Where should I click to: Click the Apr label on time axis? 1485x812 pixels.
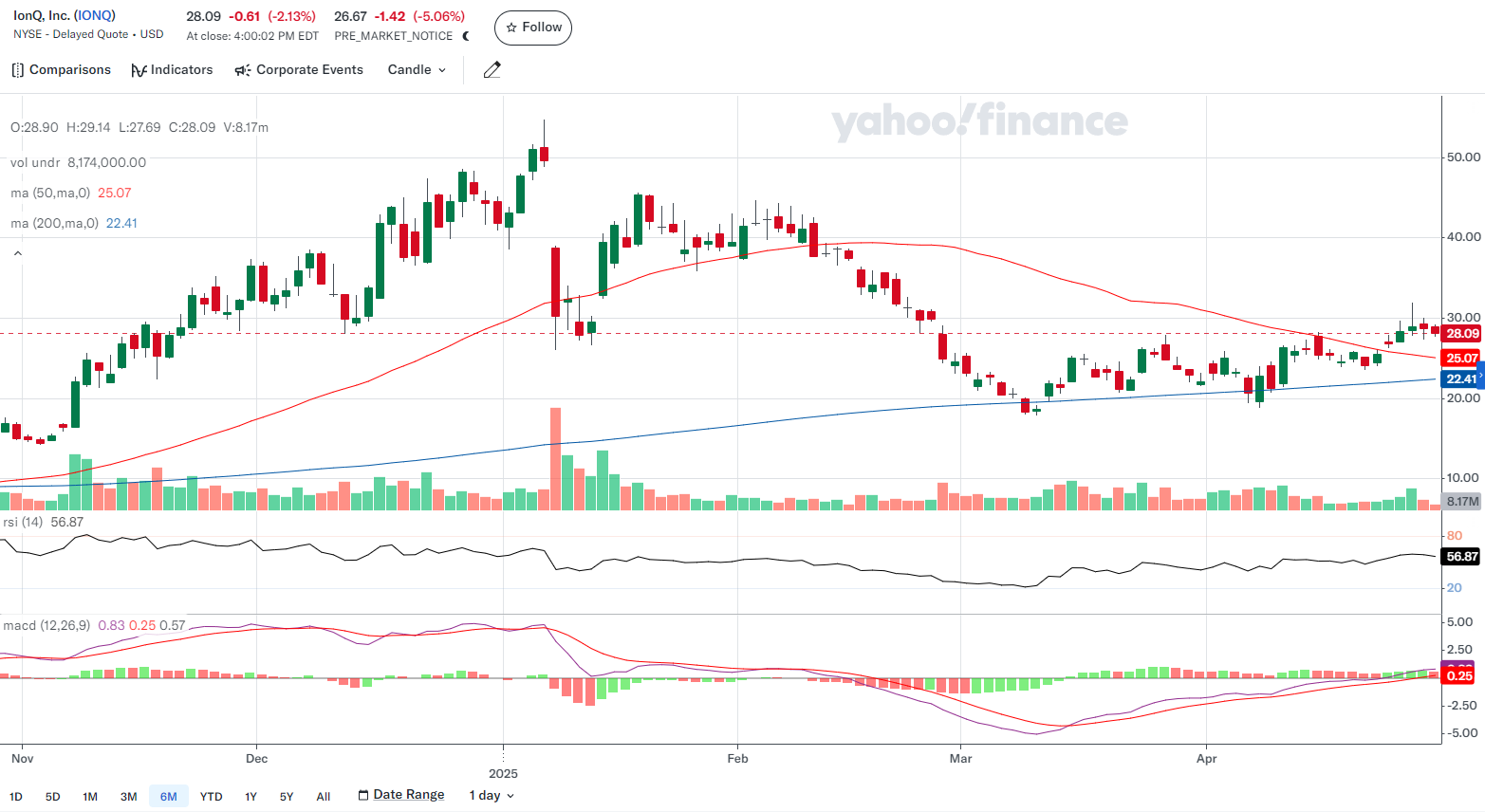pos(1206,758)
